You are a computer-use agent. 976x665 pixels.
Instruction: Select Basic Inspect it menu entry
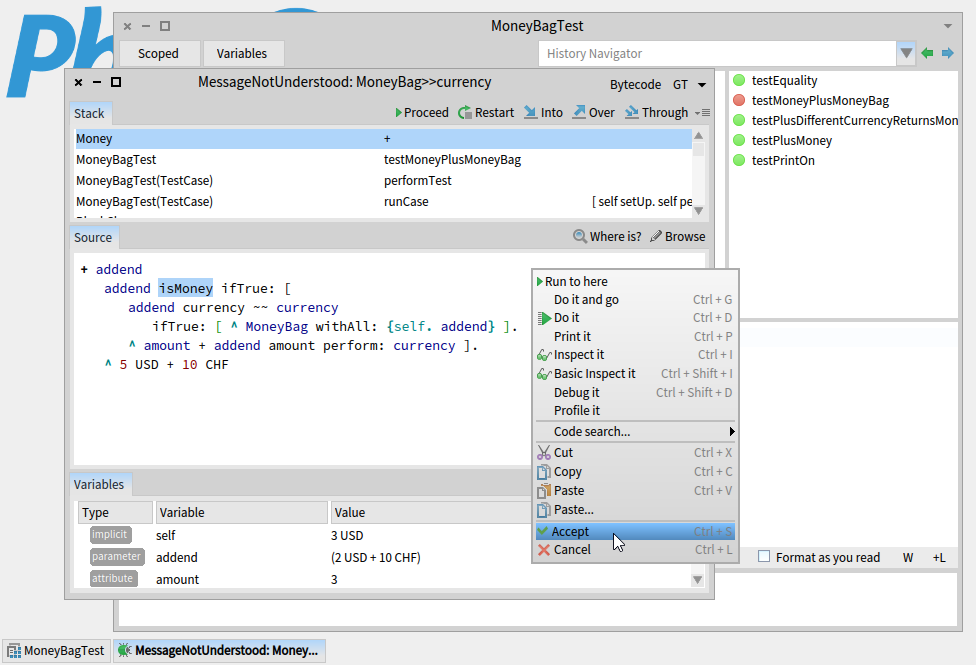point(635,374)
